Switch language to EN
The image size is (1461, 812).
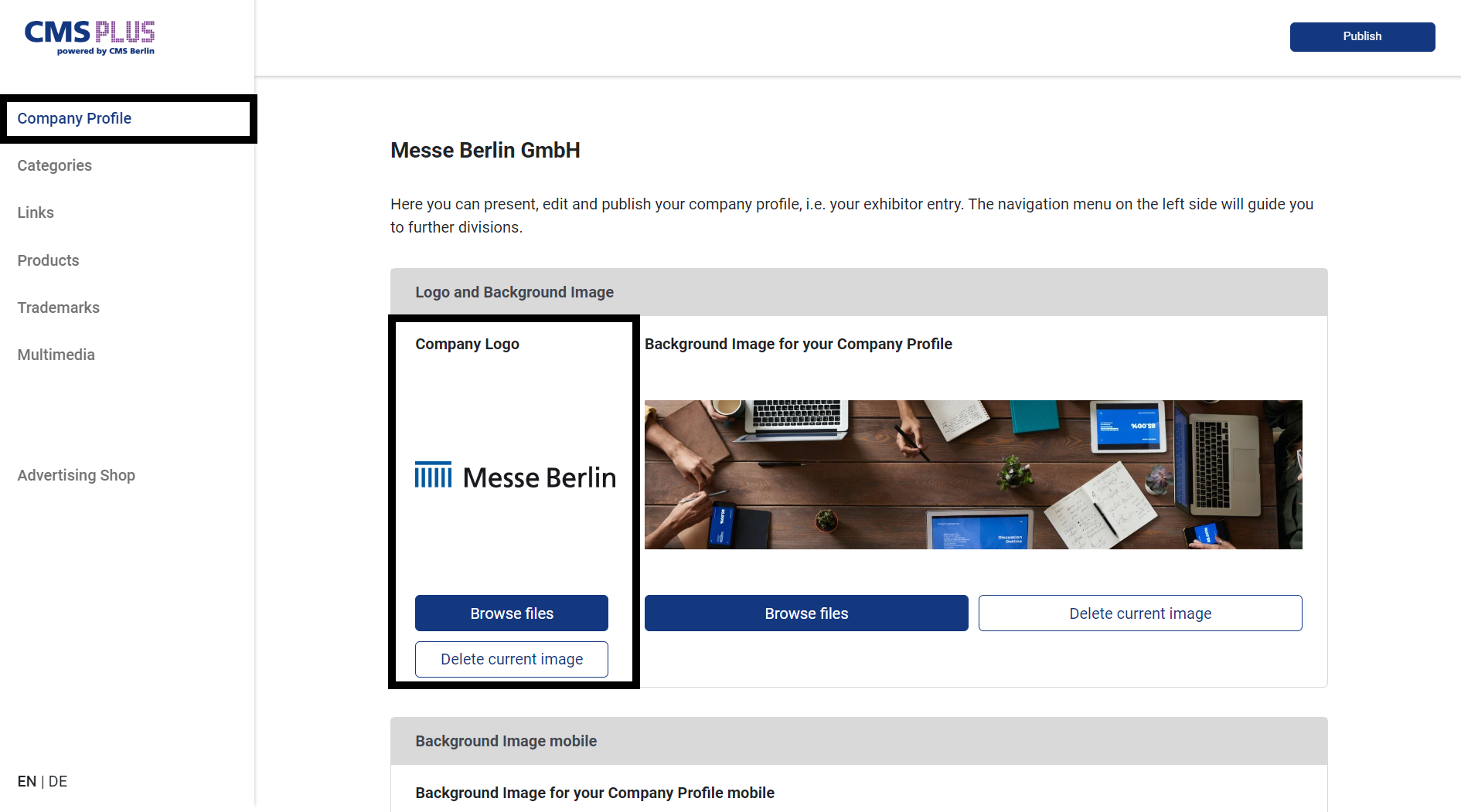coord(26,781)
